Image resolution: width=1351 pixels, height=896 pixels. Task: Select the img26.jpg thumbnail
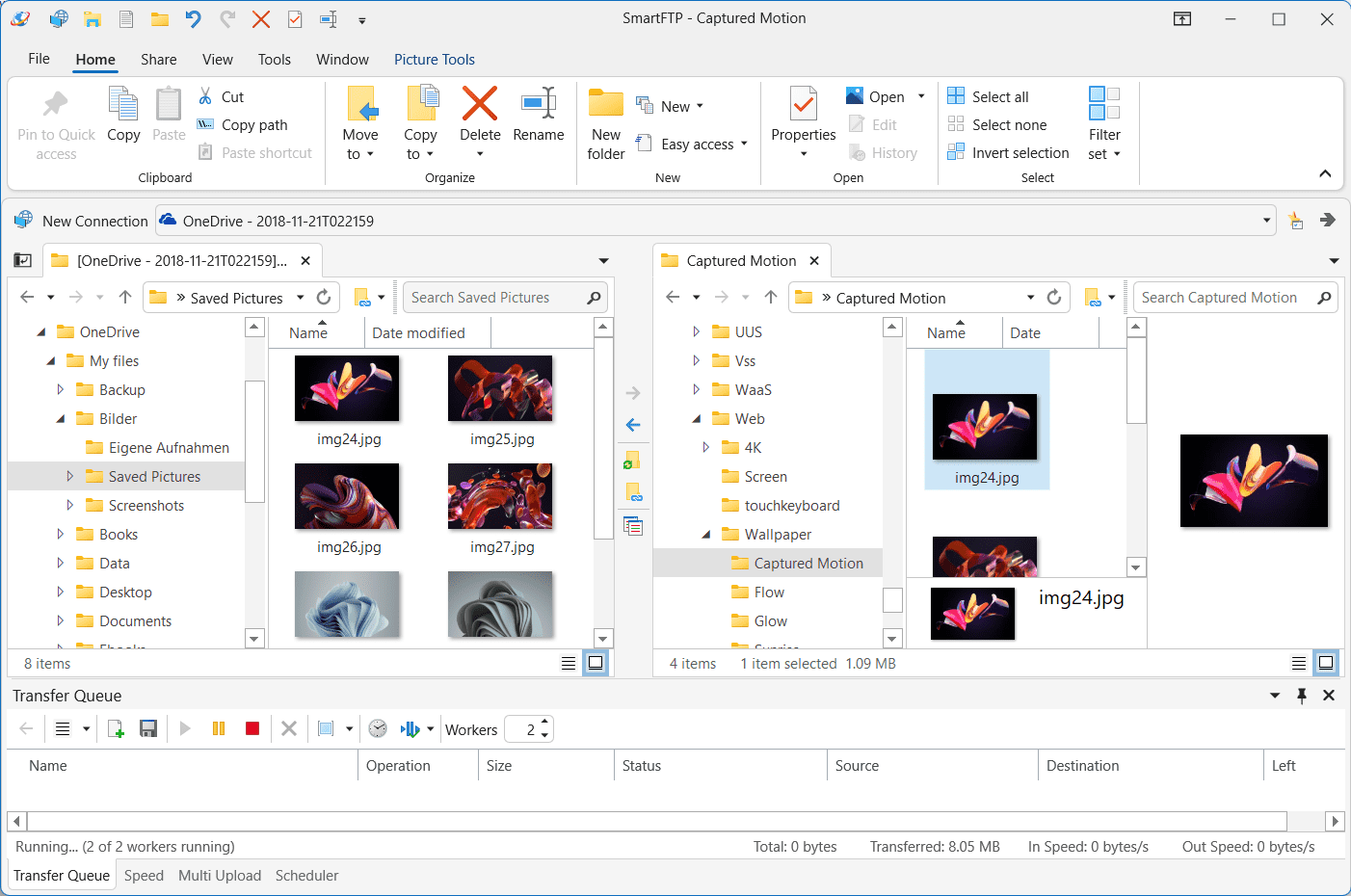tap(347, 497)
